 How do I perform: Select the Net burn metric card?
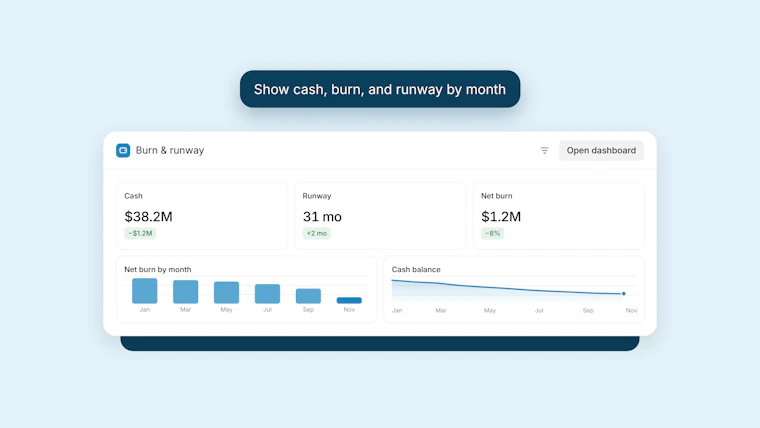point(558,216)
